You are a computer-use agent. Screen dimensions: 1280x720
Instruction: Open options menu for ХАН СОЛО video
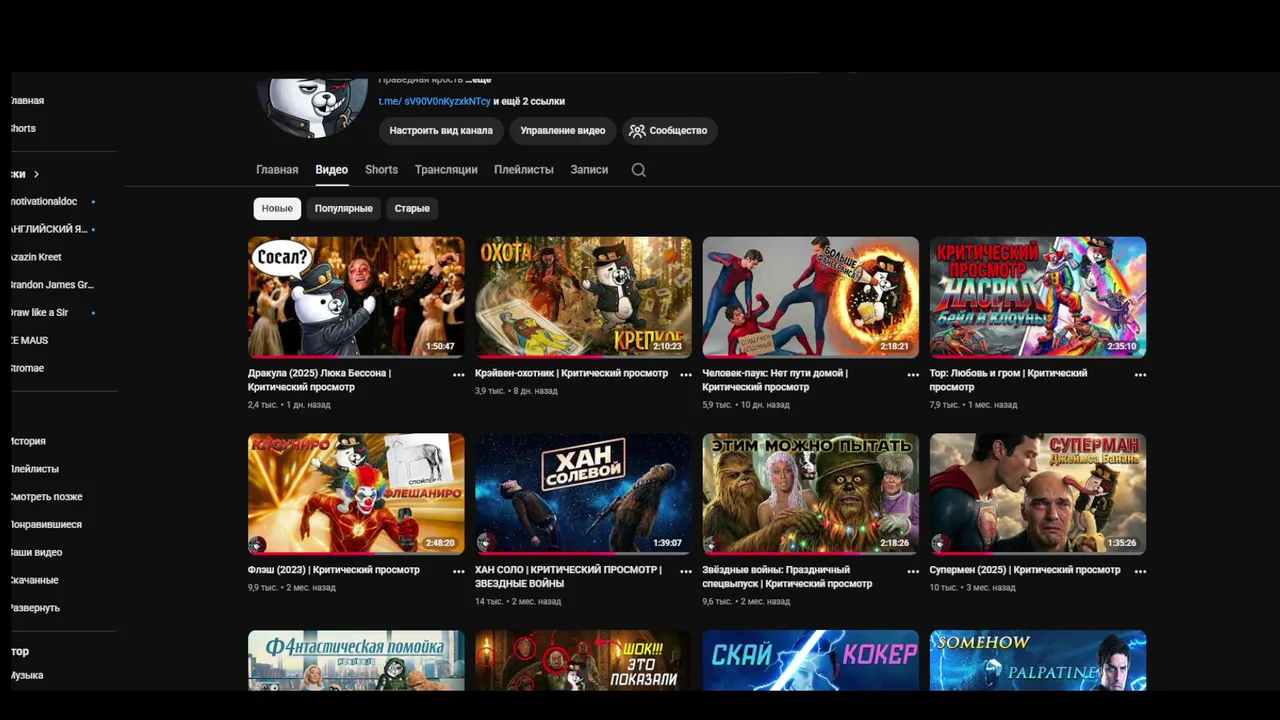(686, 571)
